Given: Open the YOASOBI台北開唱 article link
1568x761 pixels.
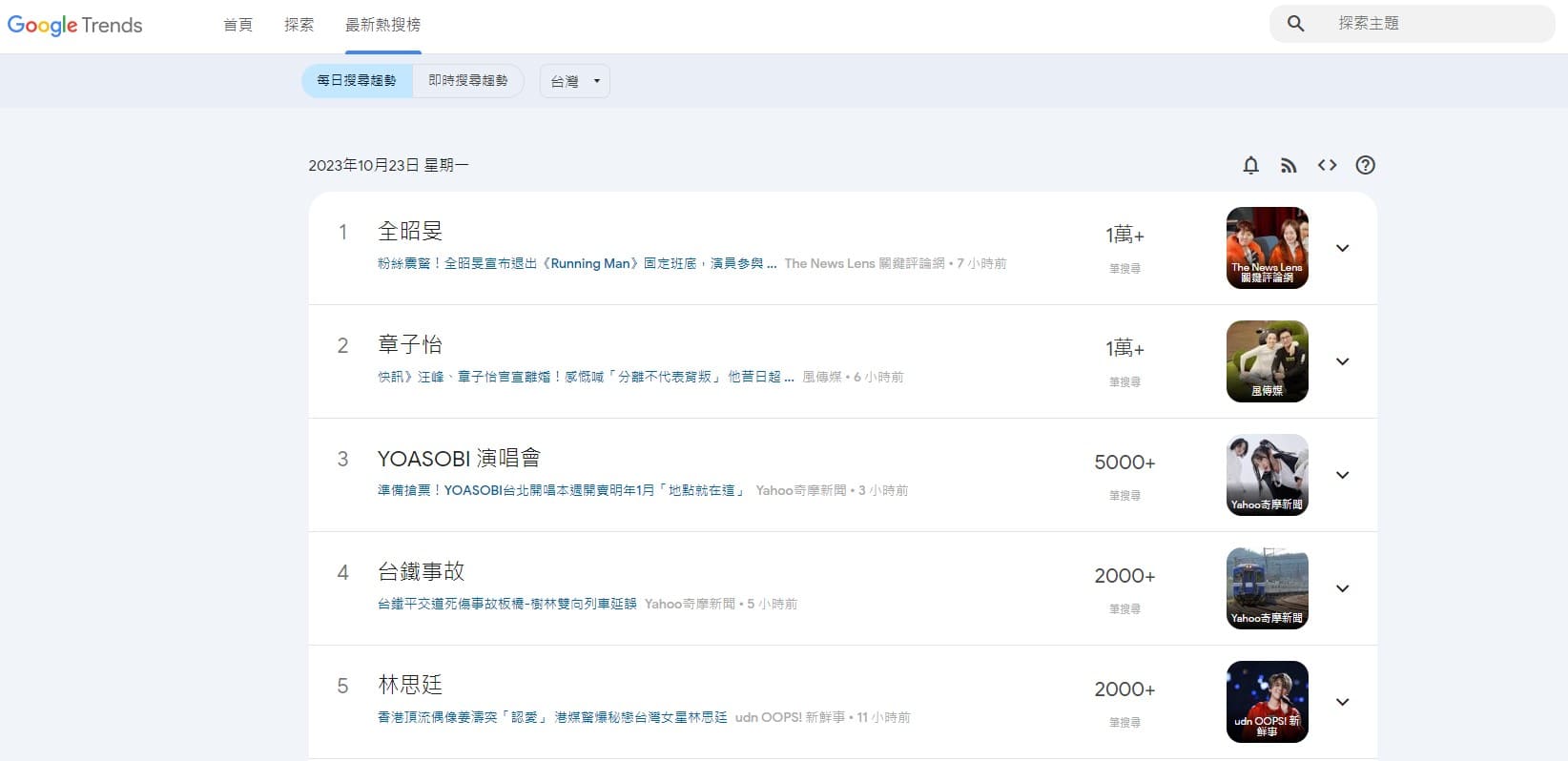Looking at the screenshot, I should (563, 491).
